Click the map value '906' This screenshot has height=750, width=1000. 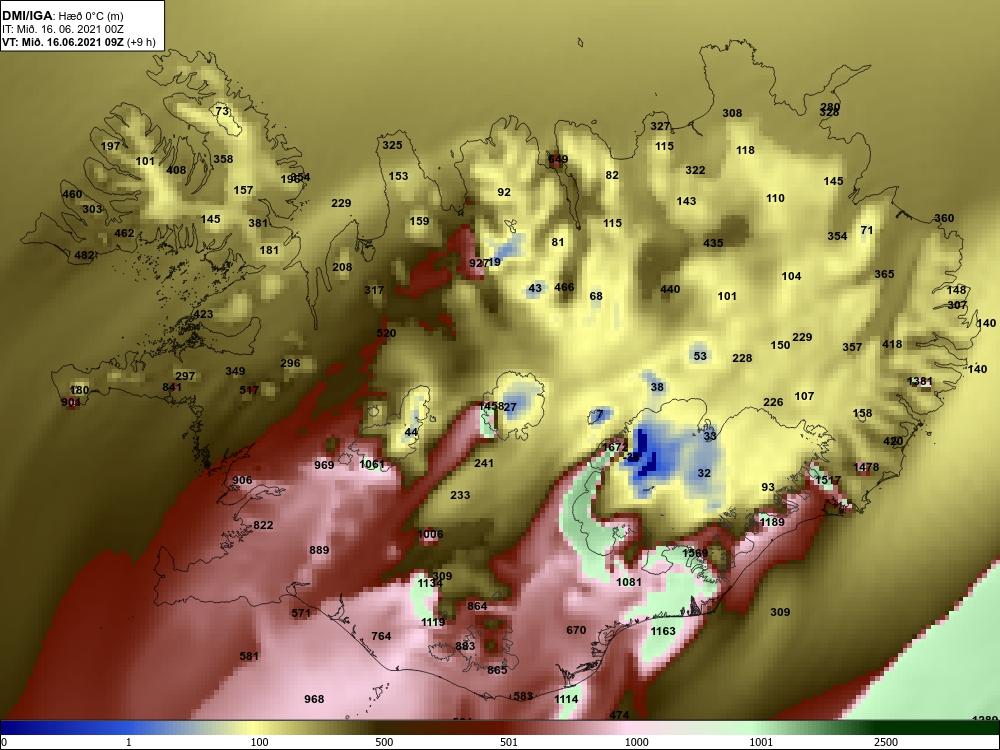[242, 480]
